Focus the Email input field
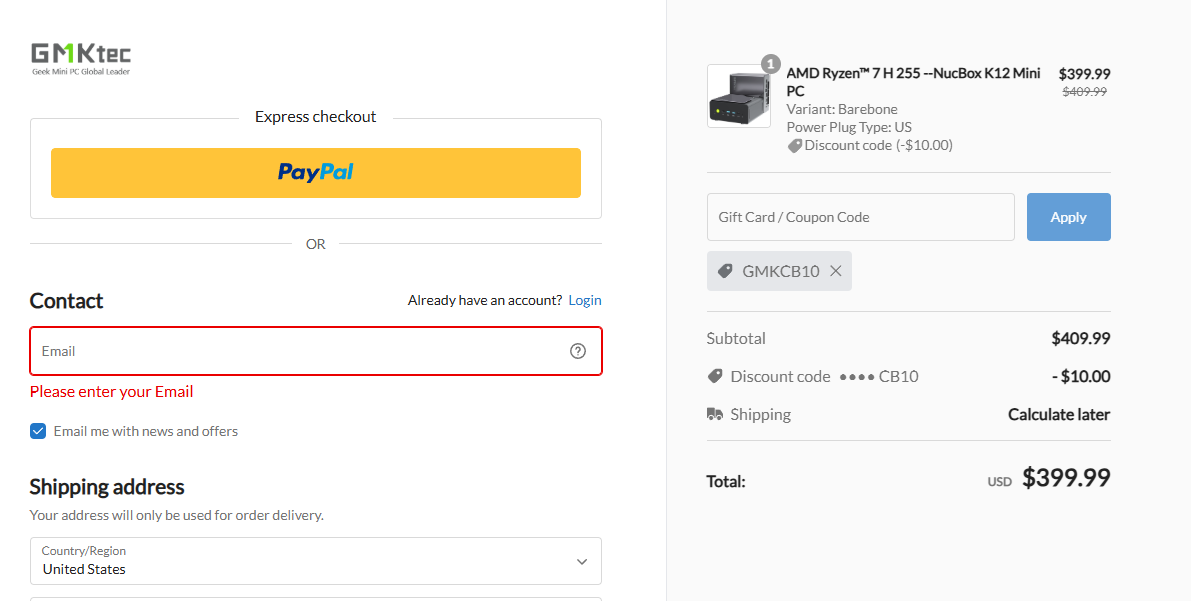This screenshot has height=601, width=1191. tap(316, 351)
